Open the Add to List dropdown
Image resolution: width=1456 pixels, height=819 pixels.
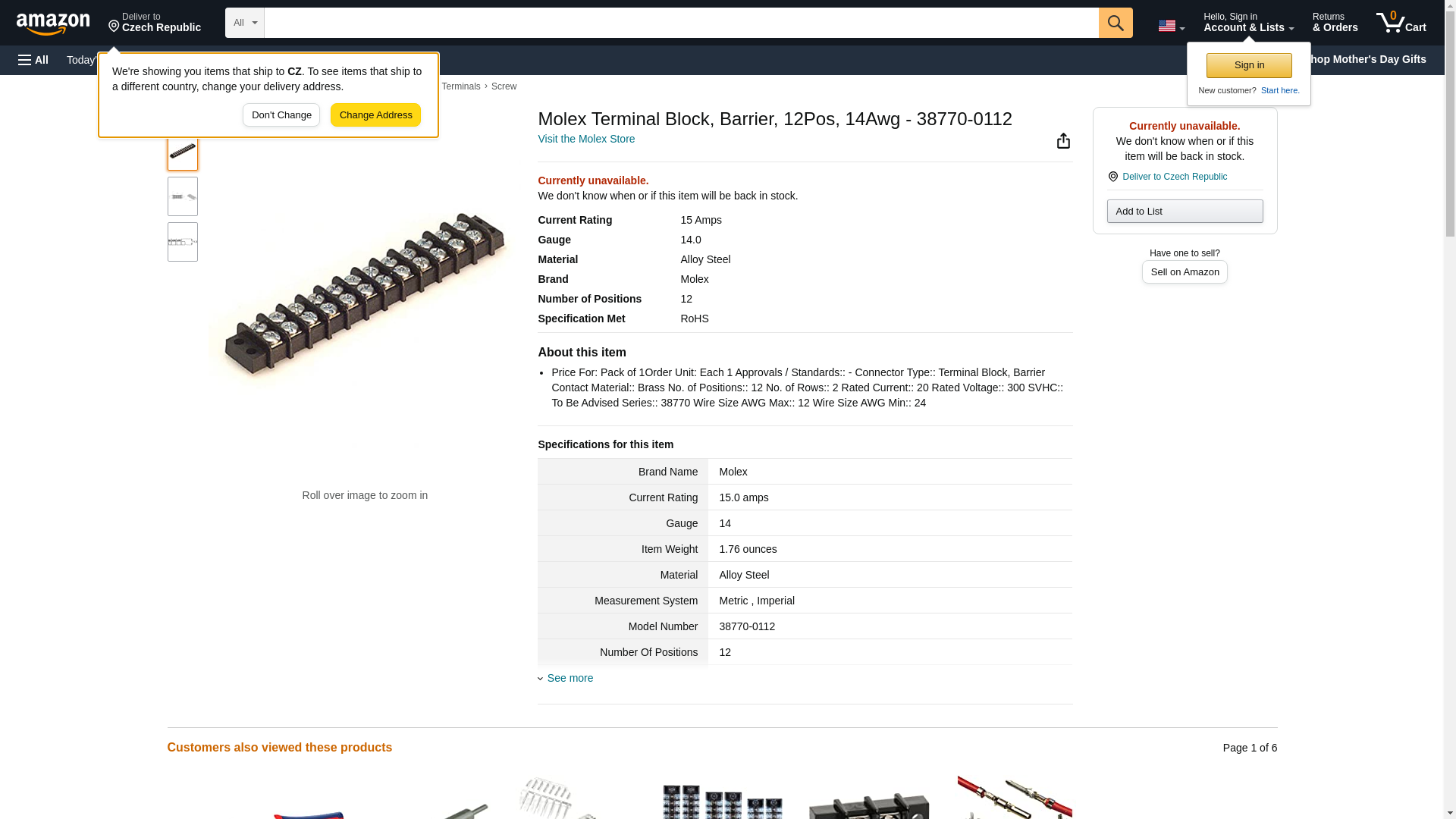(1185, 211)
